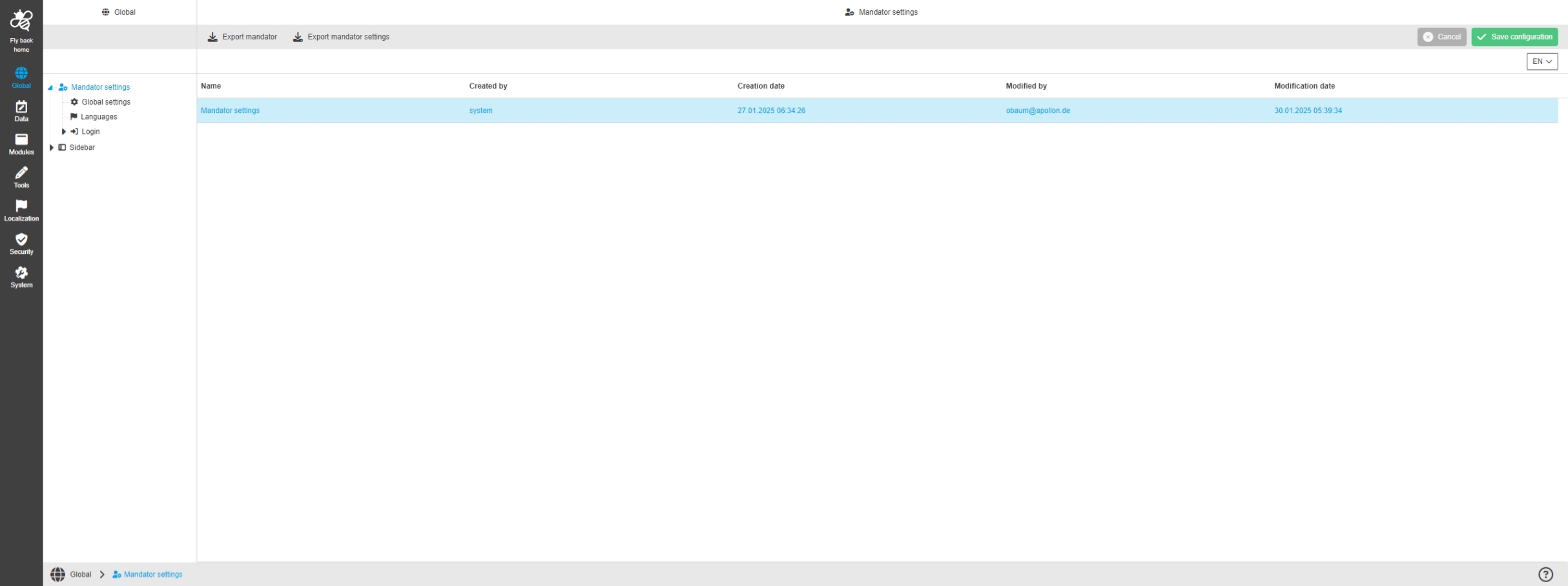Click the globe icon in breadcrumb bar
The image size is (1568, 586).
point(58,574)
